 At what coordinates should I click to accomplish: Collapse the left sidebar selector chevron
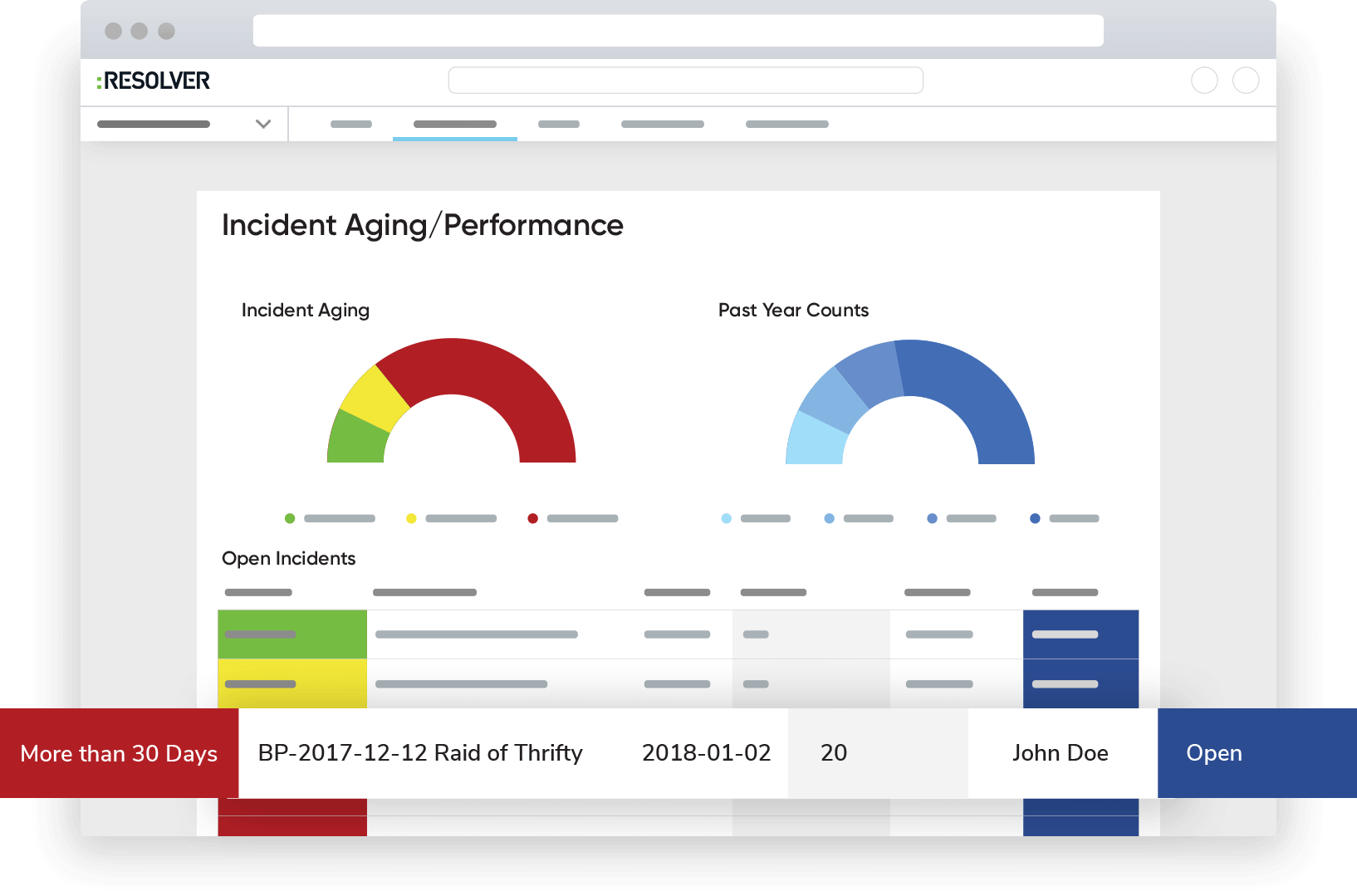(x=263, y=123)
